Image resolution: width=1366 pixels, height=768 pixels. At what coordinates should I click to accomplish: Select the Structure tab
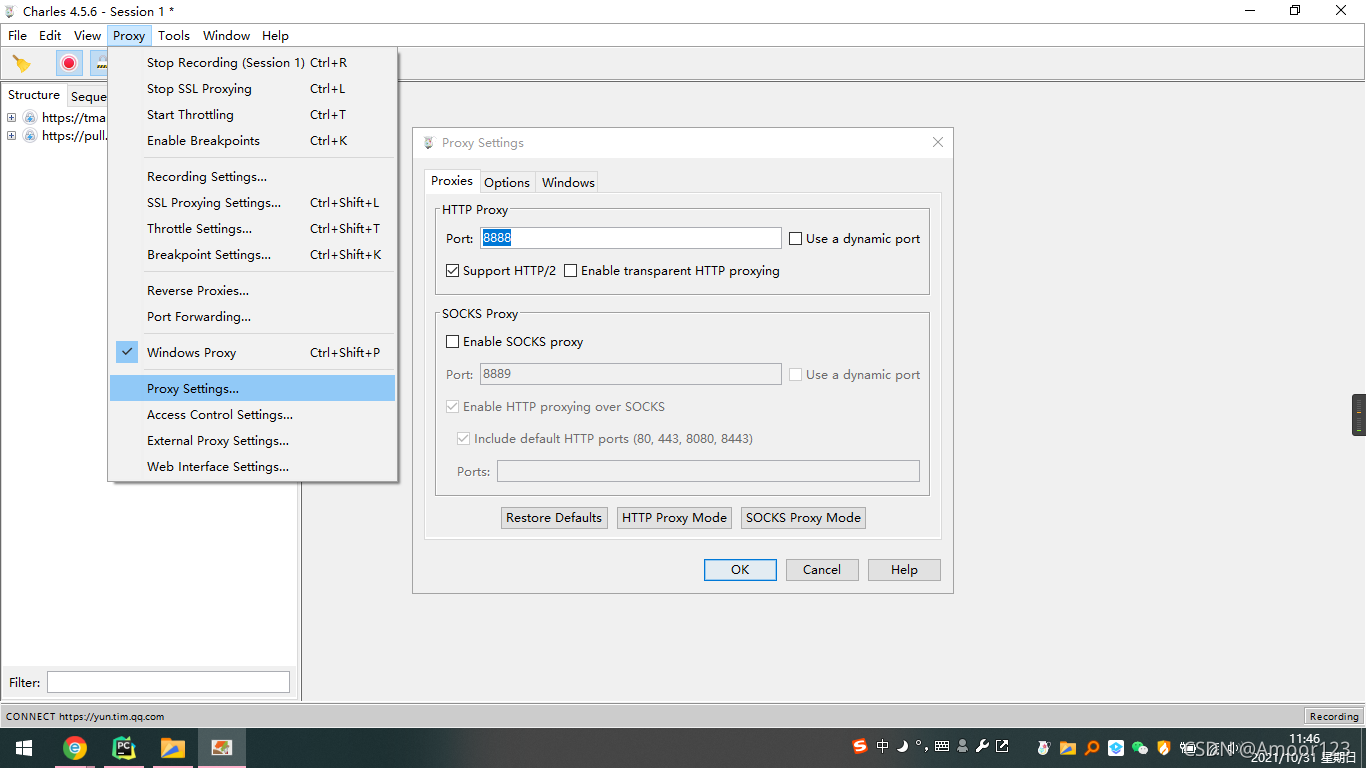(34, 95)
